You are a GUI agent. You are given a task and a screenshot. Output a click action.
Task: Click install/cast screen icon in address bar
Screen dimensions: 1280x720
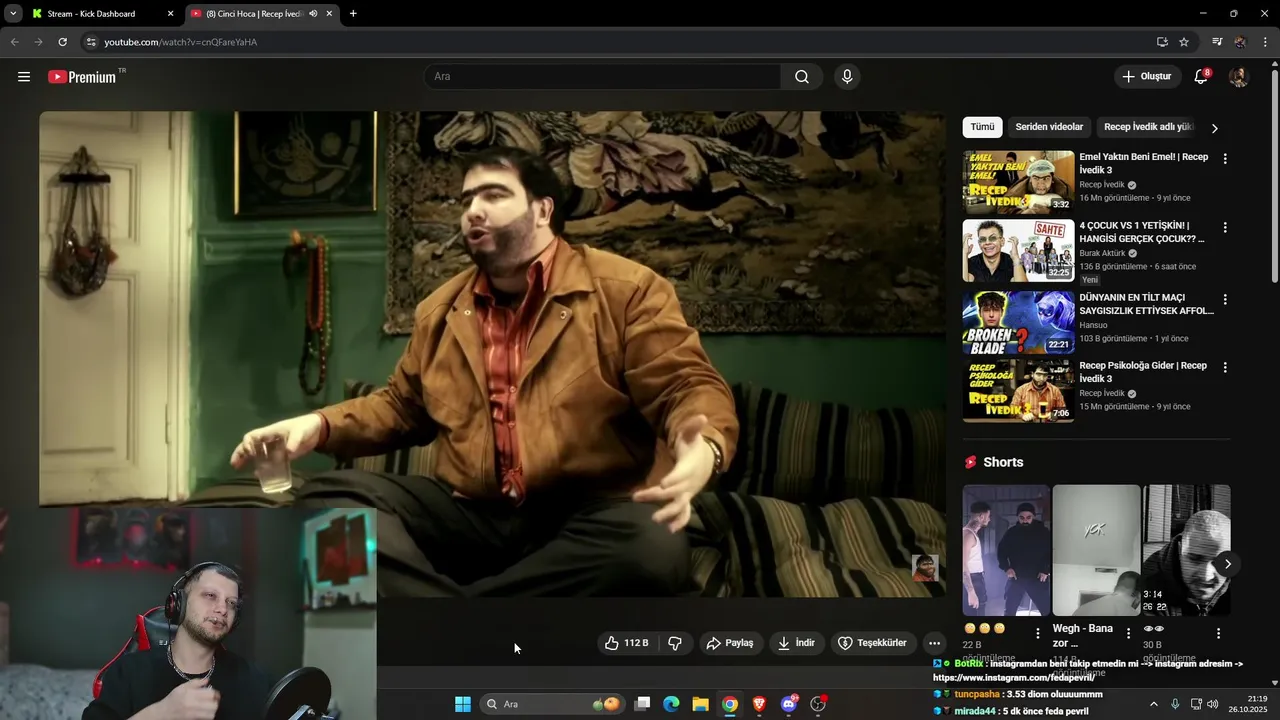(x=1162, y=42)
